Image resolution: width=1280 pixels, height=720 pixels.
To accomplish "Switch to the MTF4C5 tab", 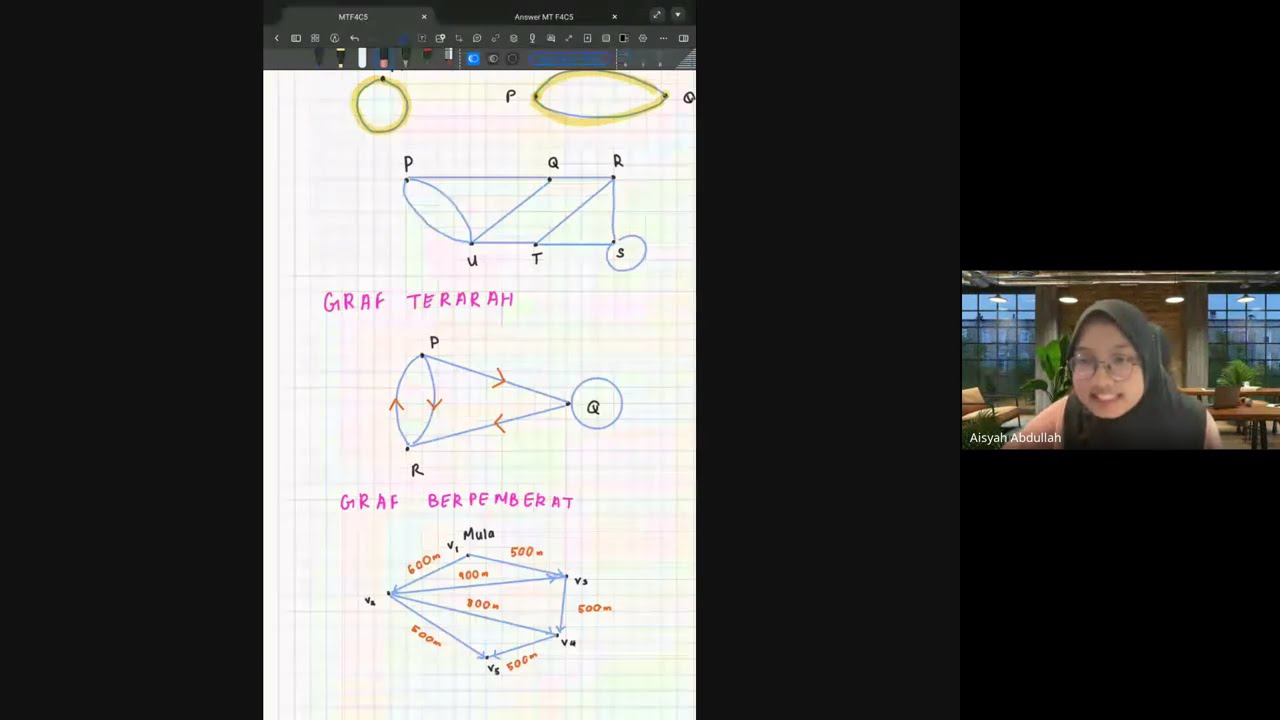I will [353, 17].
